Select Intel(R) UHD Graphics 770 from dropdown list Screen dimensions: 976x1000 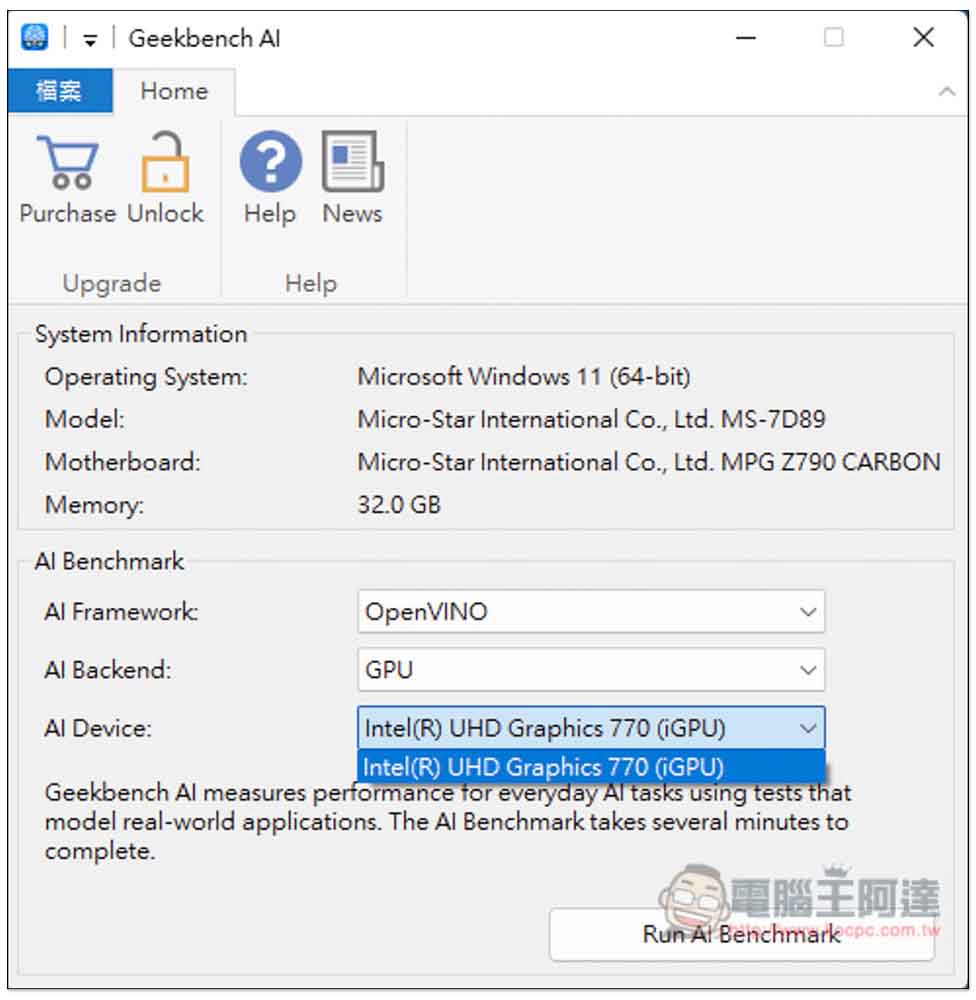pyautogui.click(x=591, y=767)
